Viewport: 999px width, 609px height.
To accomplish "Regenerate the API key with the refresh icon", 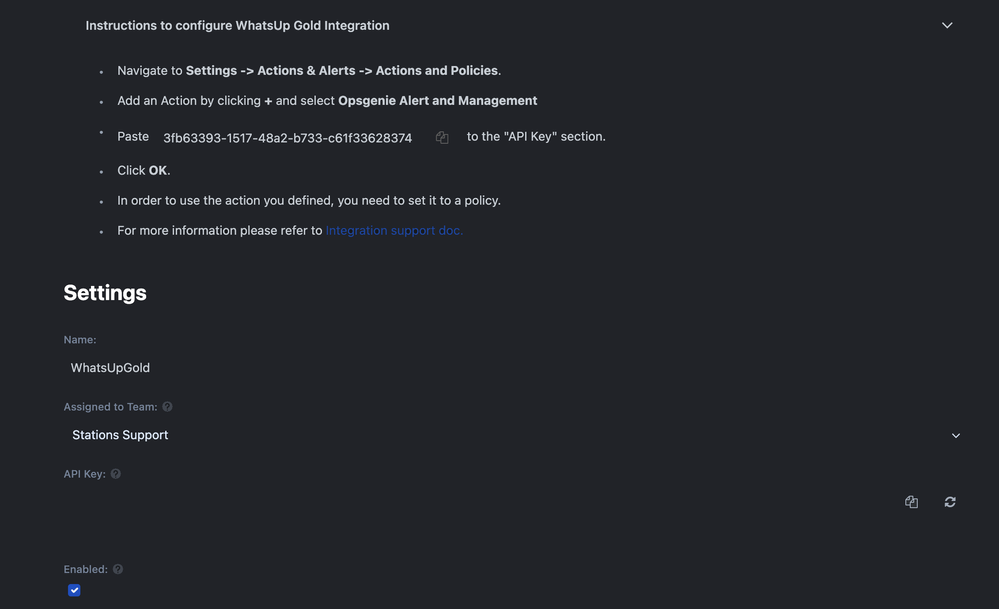I will pyautogui.click(x=949, y=501).
